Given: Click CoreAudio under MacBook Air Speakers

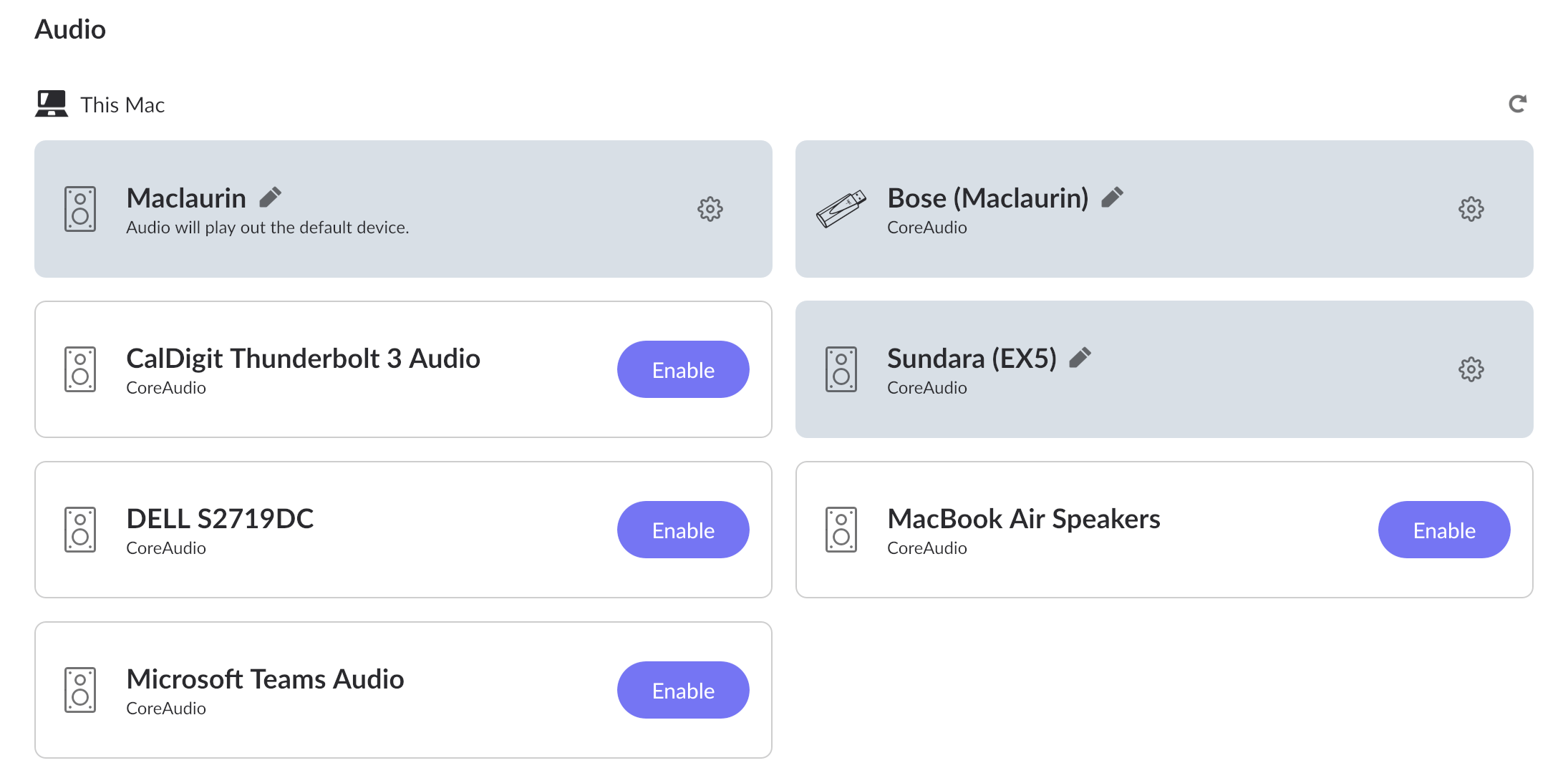Looking at the screenshot, I should coord(927,548).
